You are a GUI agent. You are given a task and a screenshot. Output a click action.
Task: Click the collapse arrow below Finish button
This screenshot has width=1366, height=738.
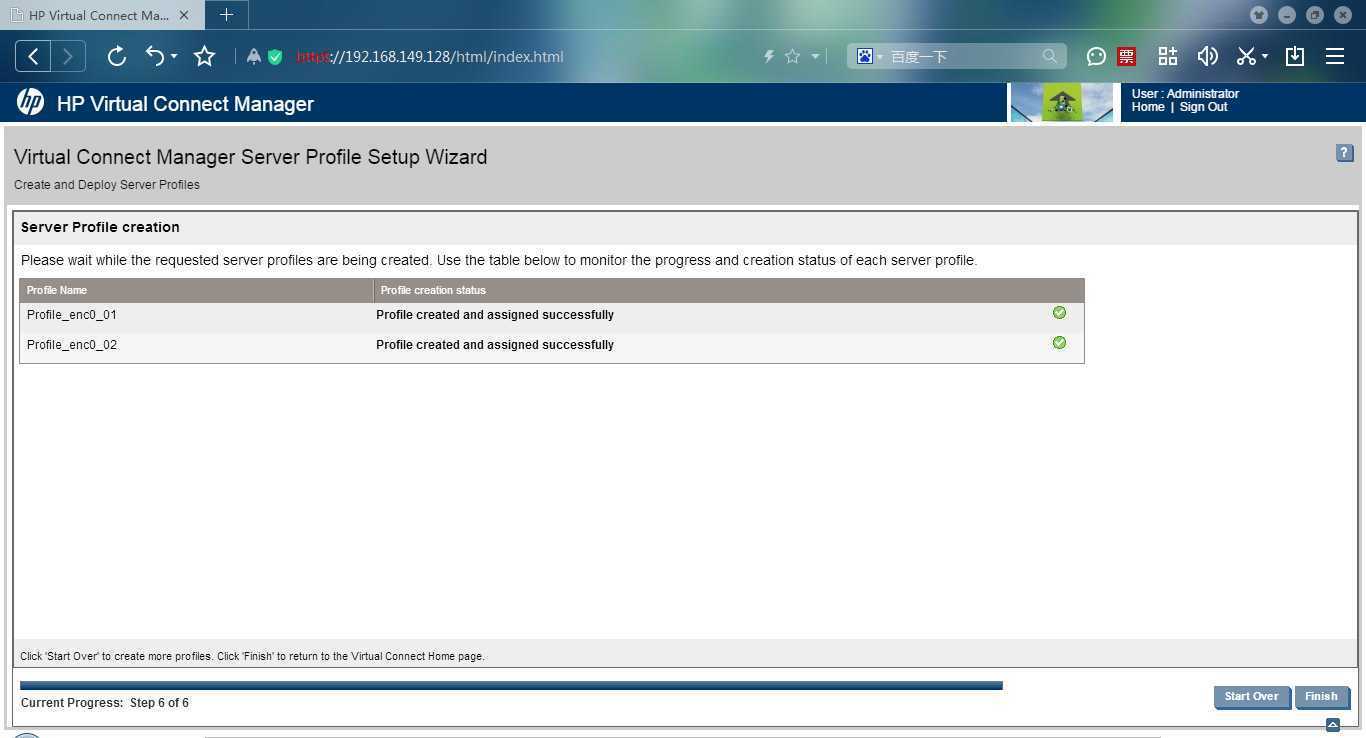(x=1332, y=725)
